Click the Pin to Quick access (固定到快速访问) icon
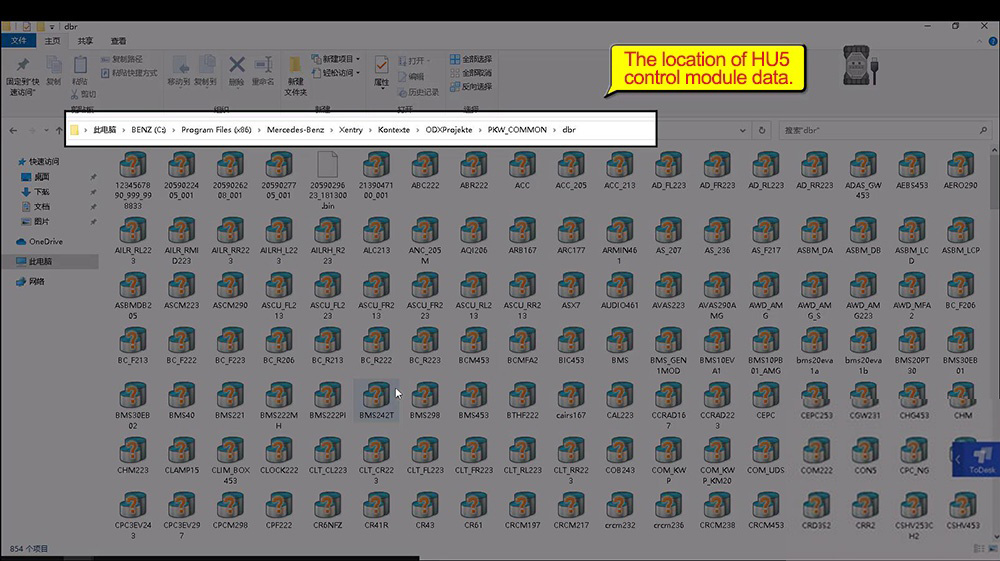 coord(22,66)
